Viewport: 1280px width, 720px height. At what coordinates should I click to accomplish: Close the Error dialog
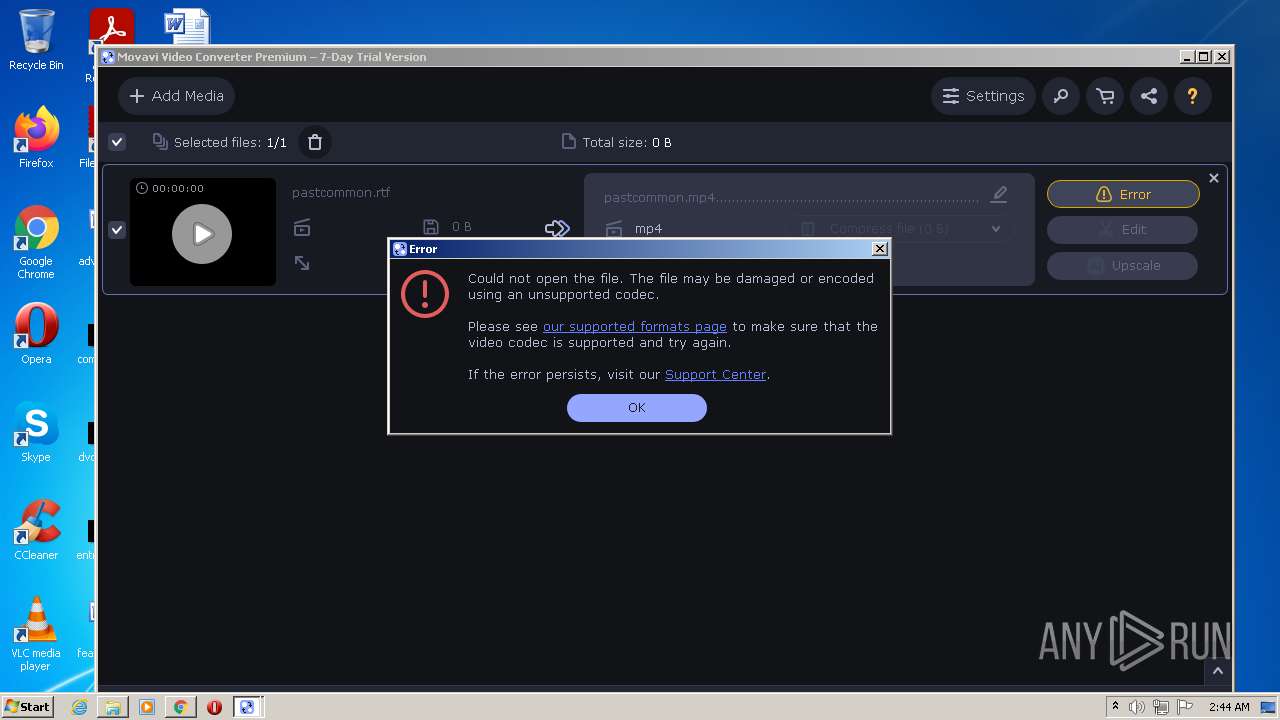click(880, 249)
